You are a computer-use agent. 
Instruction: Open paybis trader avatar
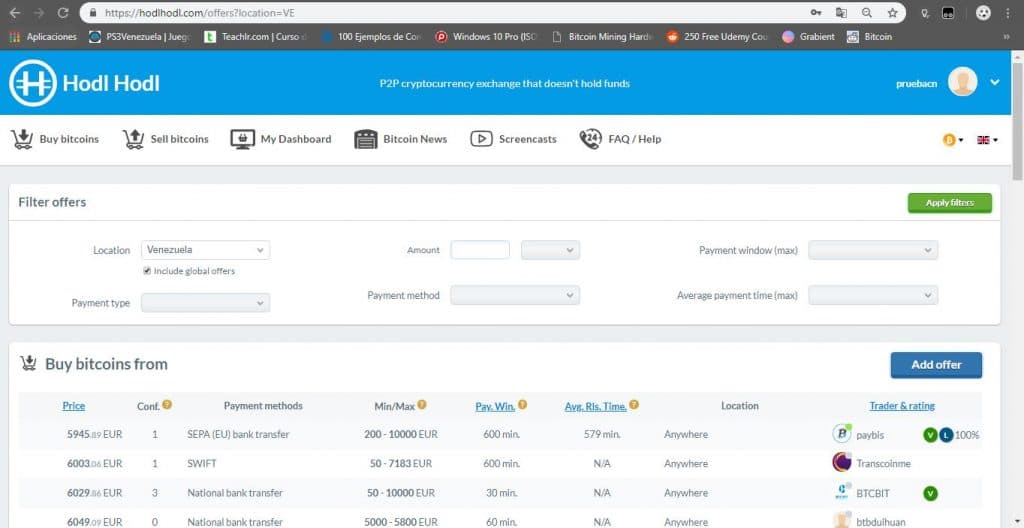[842, 434]
